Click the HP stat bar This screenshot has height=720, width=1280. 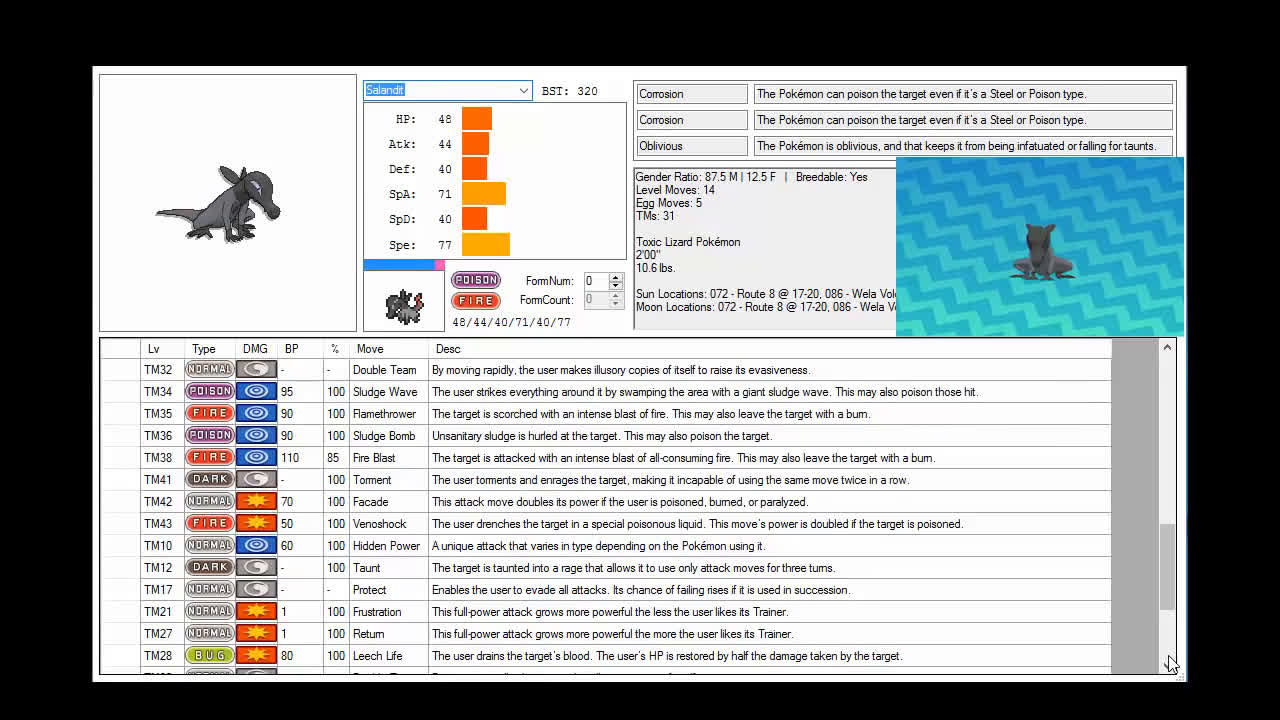click(x=477, y=119)
